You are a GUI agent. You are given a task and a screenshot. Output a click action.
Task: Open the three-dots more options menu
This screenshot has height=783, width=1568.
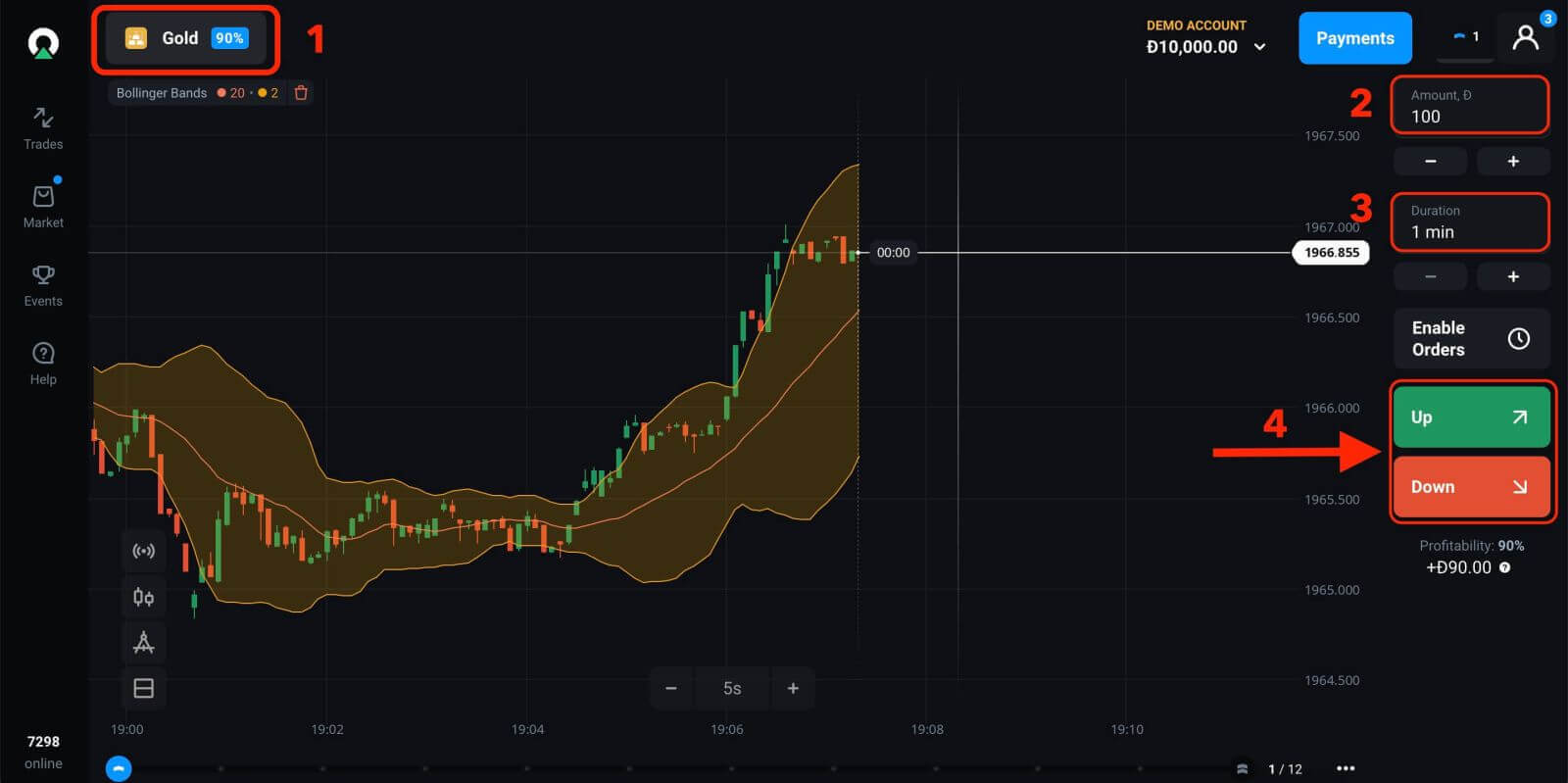click(x=1346, y=768)
